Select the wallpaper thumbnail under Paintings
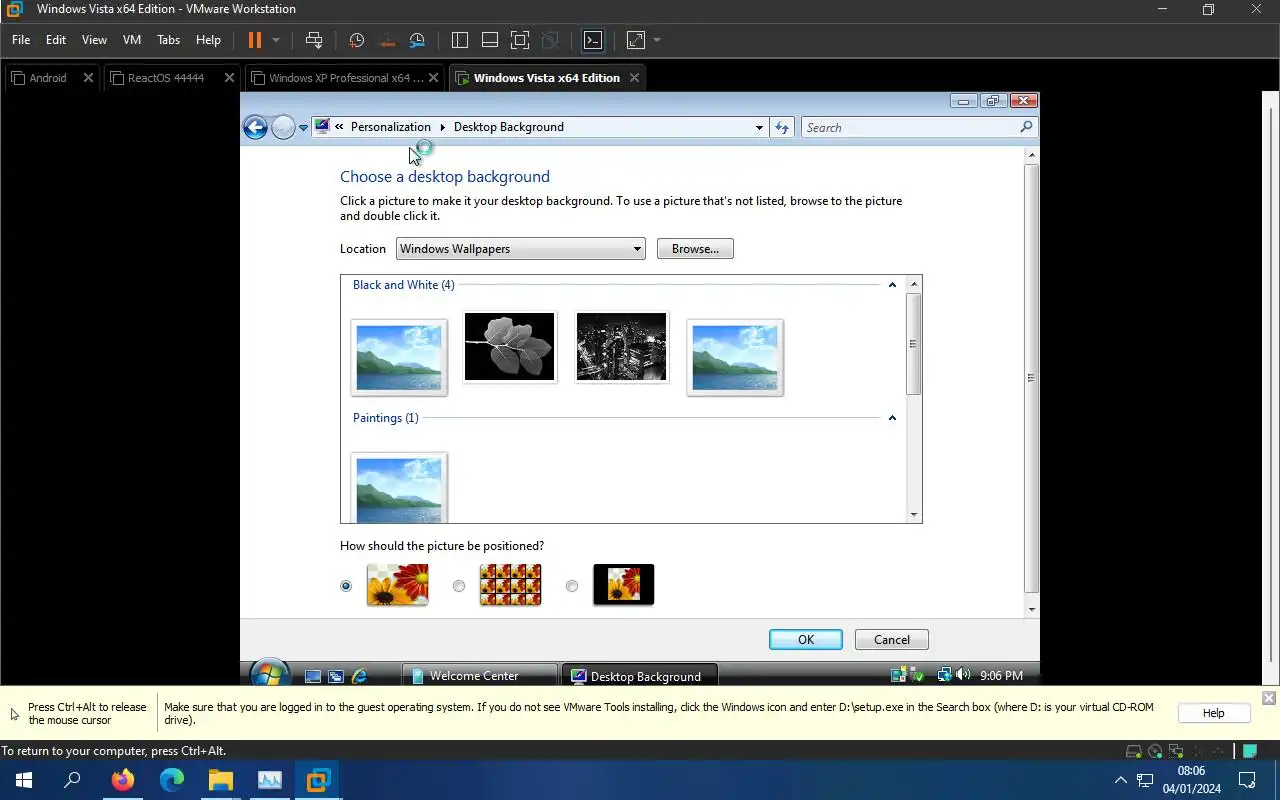1280x800 pixels. [399, 489]
